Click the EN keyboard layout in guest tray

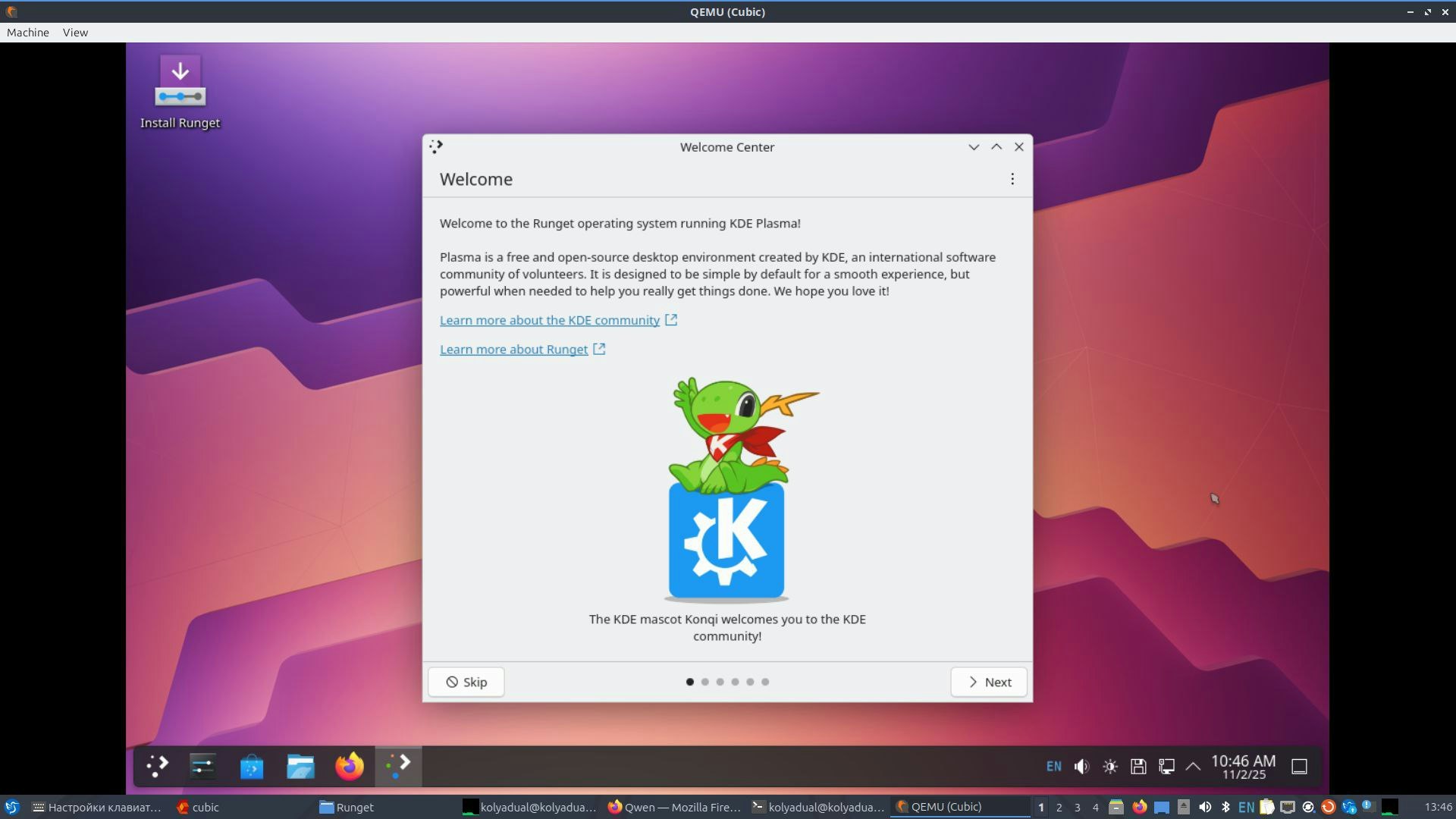1053,767
